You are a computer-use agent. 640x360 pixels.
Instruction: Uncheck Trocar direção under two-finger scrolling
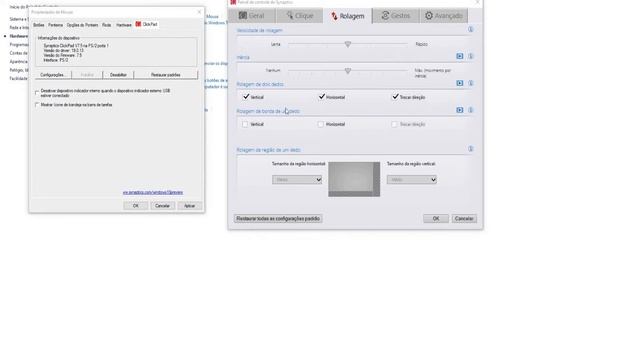coord(395,97)
